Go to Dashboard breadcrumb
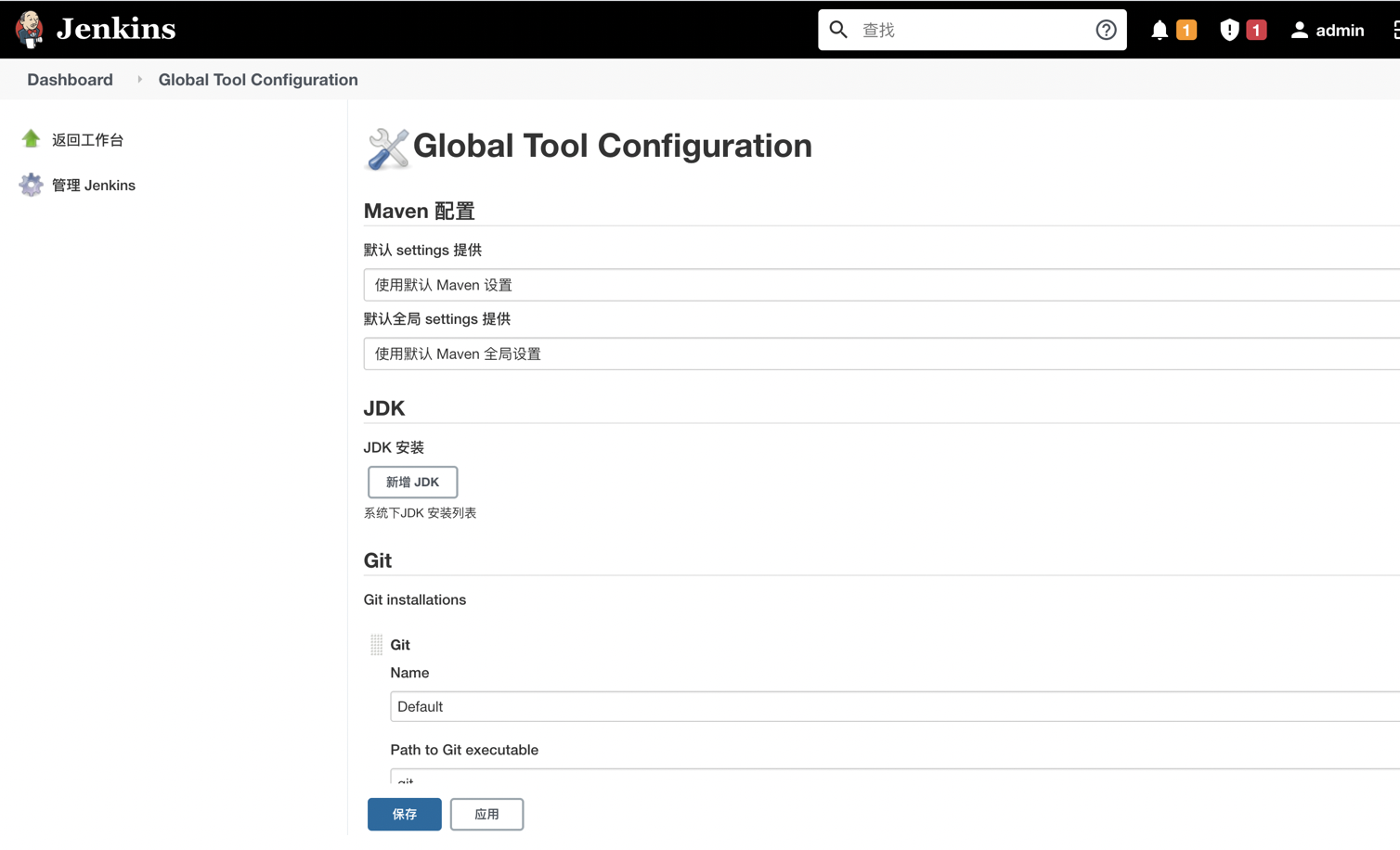Screen dimensions: 1400x850 [x=70, y=80]
